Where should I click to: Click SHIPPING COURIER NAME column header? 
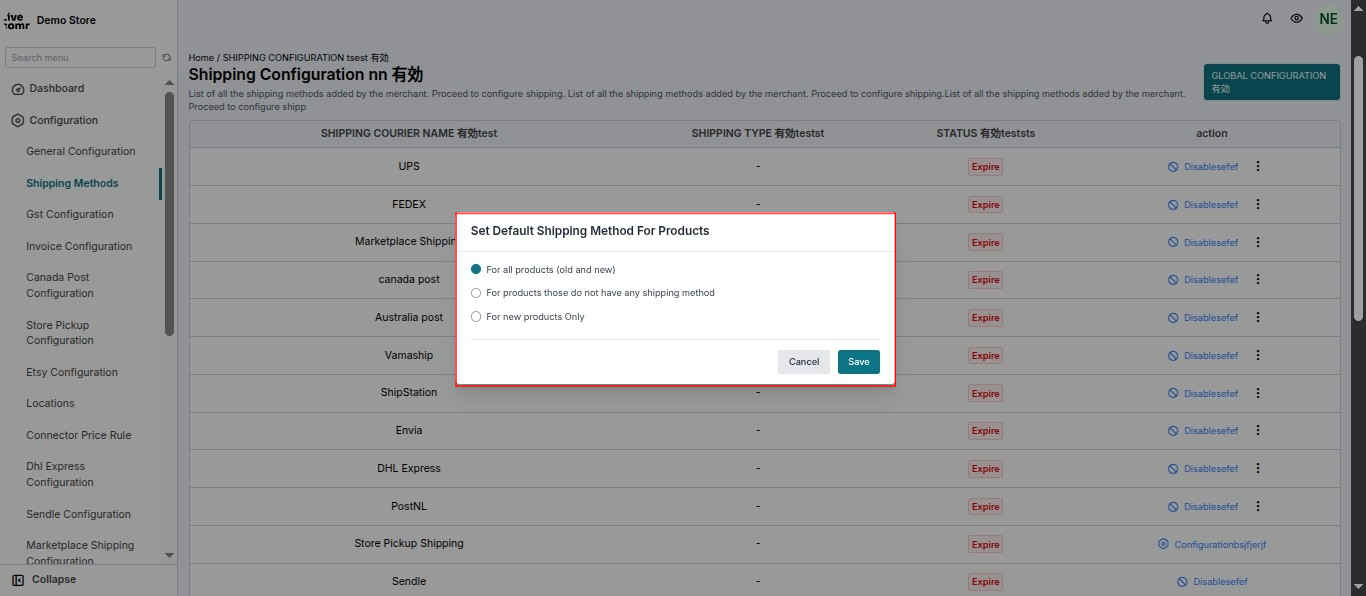[409, 133]
